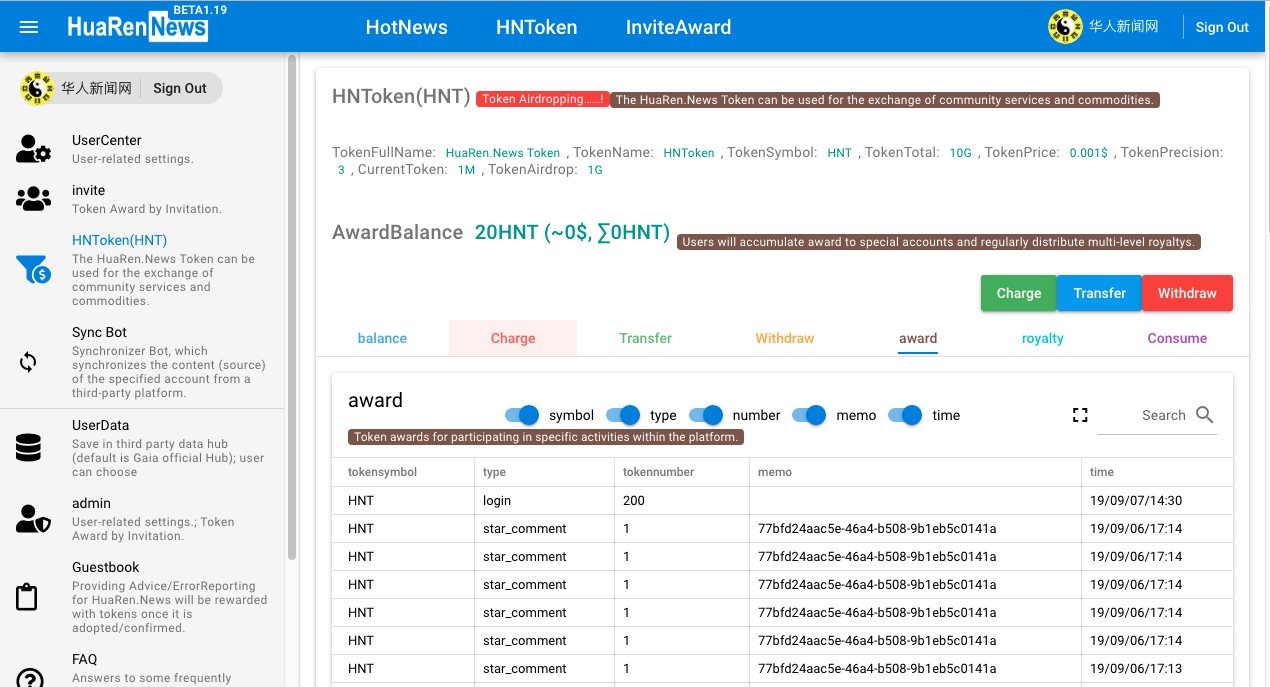1270x687 pixels.
Task: Toggle the symbol column switch
Action: click(x=522, y=415)
